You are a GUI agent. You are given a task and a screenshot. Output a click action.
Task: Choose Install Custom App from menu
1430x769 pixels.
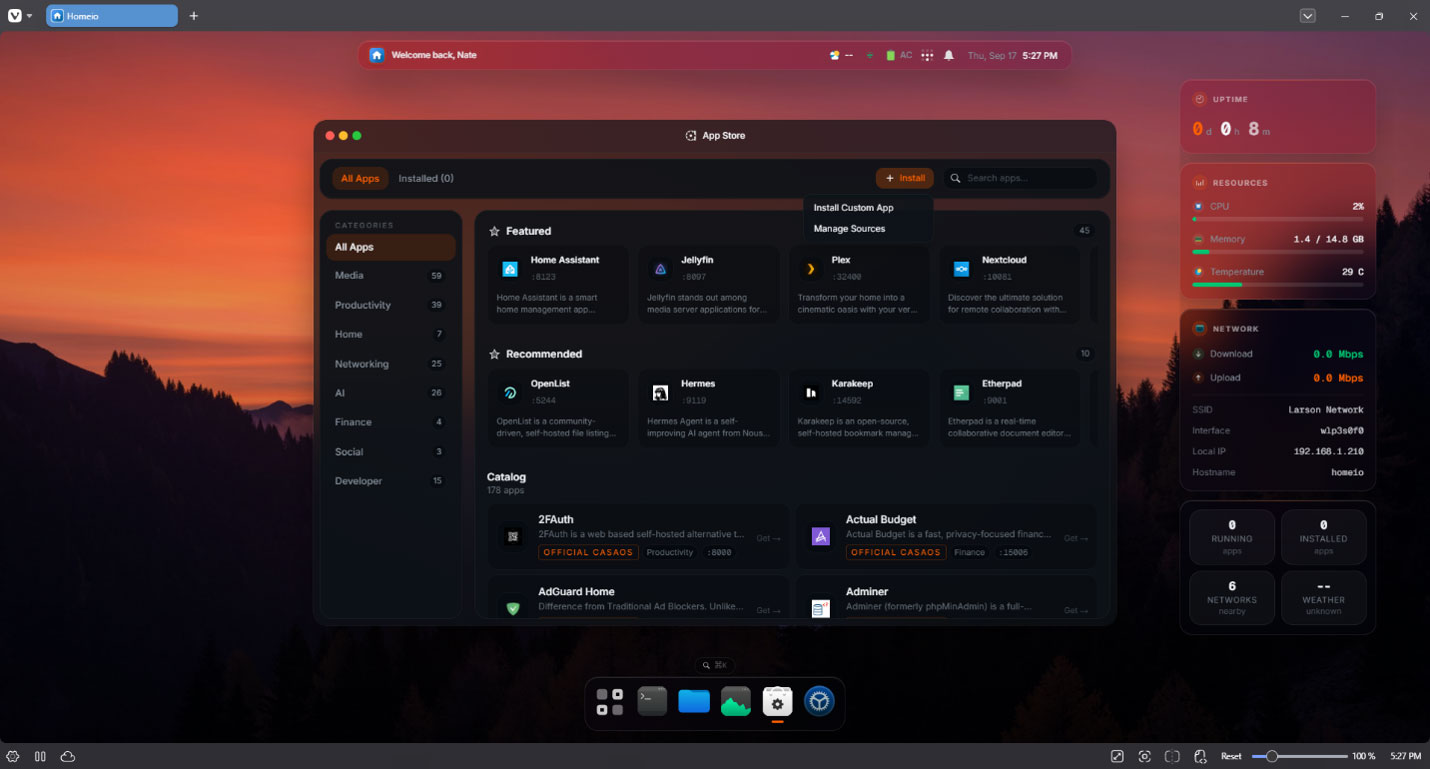(853, 208)
